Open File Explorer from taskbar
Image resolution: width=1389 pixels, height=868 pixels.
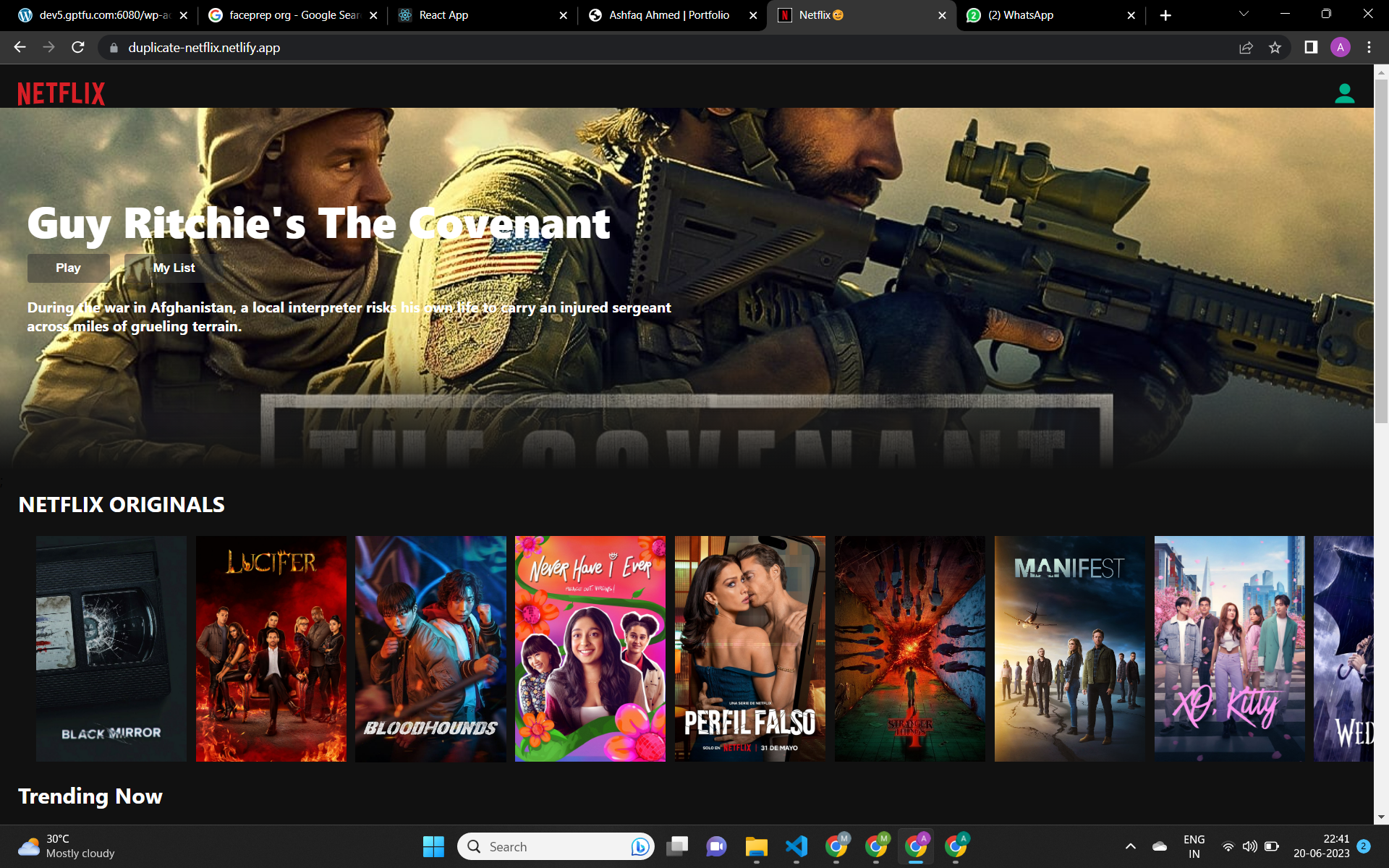click(x=757, y=846)
